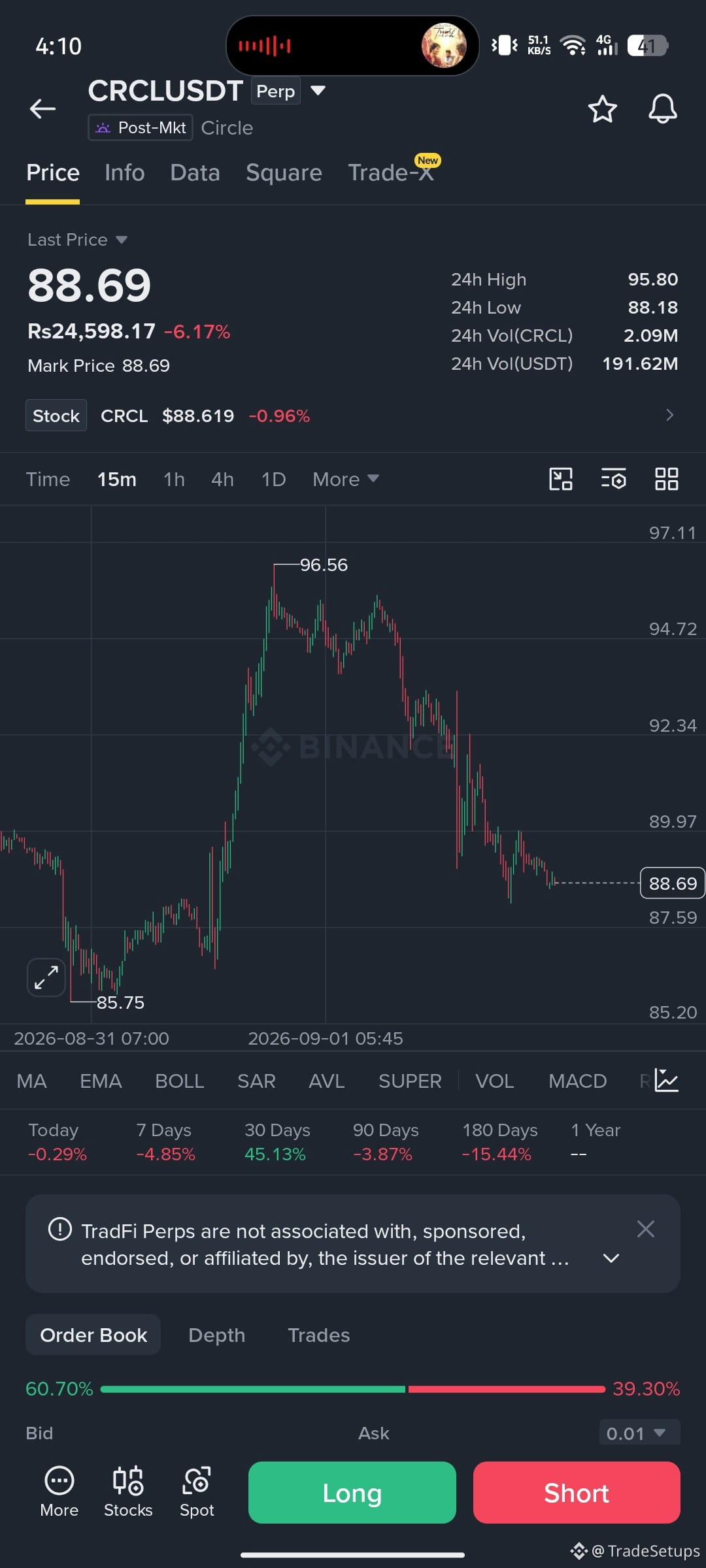Viewport: 706px width, 1568px height.
Task: Open chart drawing tools icon
Action: [561, 479]
